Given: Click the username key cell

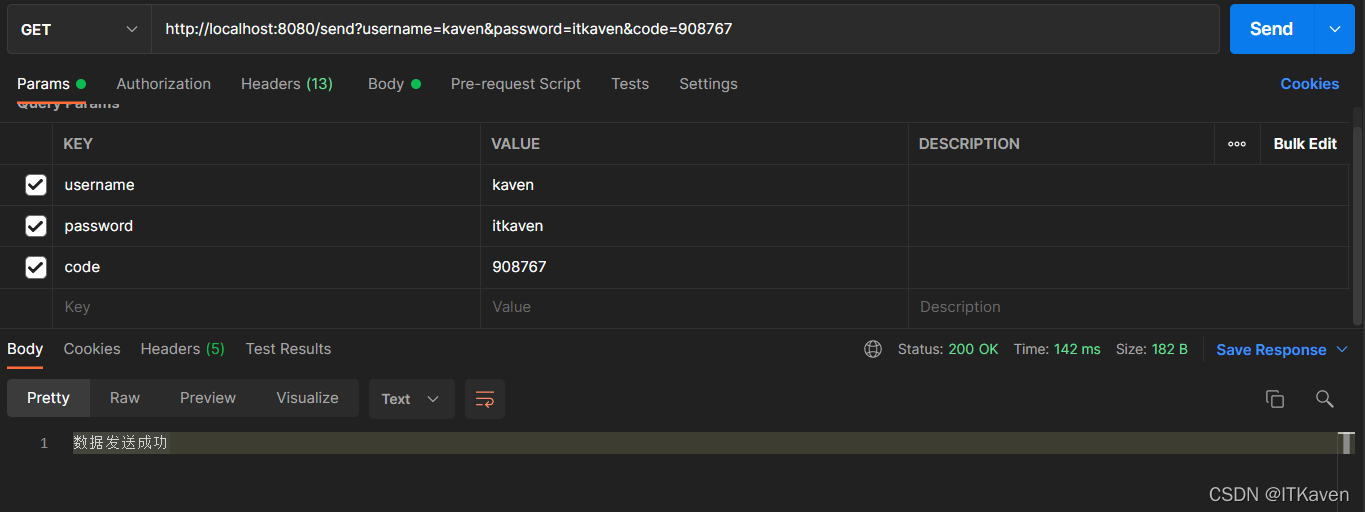Looking at the screenshot, I should click(266, 185).
